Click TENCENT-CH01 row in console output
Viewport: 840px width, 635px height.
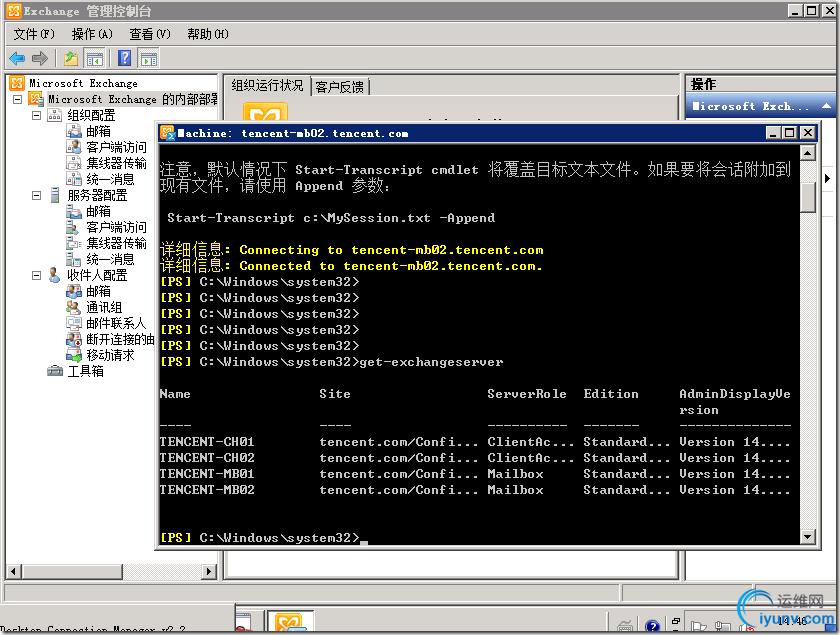pos(475,442)
